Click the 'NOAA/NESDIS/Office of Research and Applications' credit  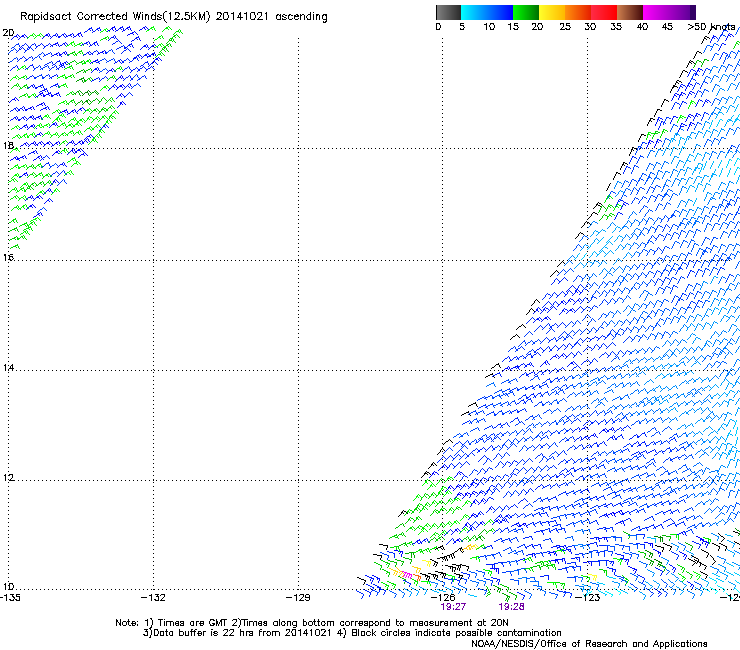589,644
